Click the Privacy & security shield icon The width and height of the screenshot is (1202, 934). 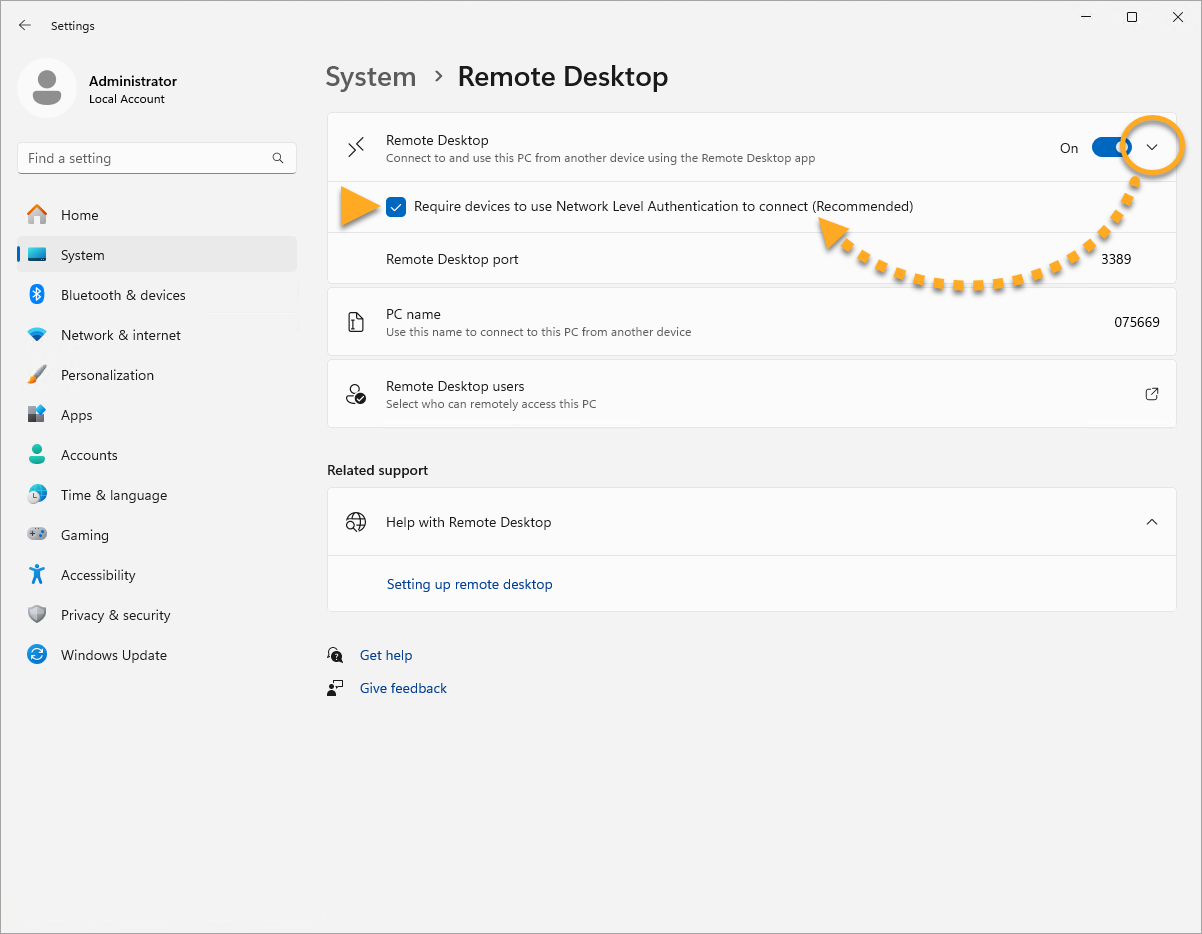point(37,615)
